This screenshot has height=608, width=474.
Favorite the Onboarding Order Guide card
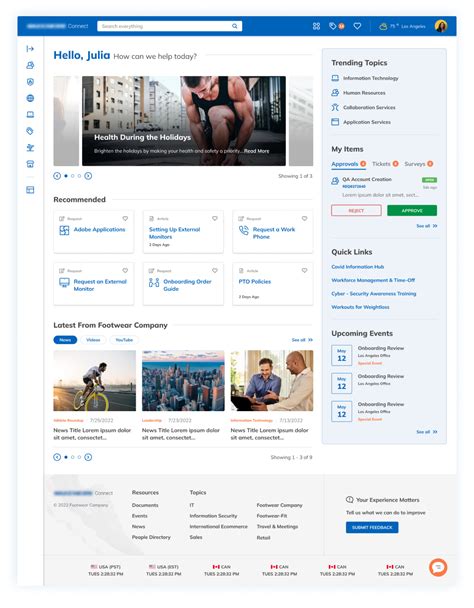215,271
